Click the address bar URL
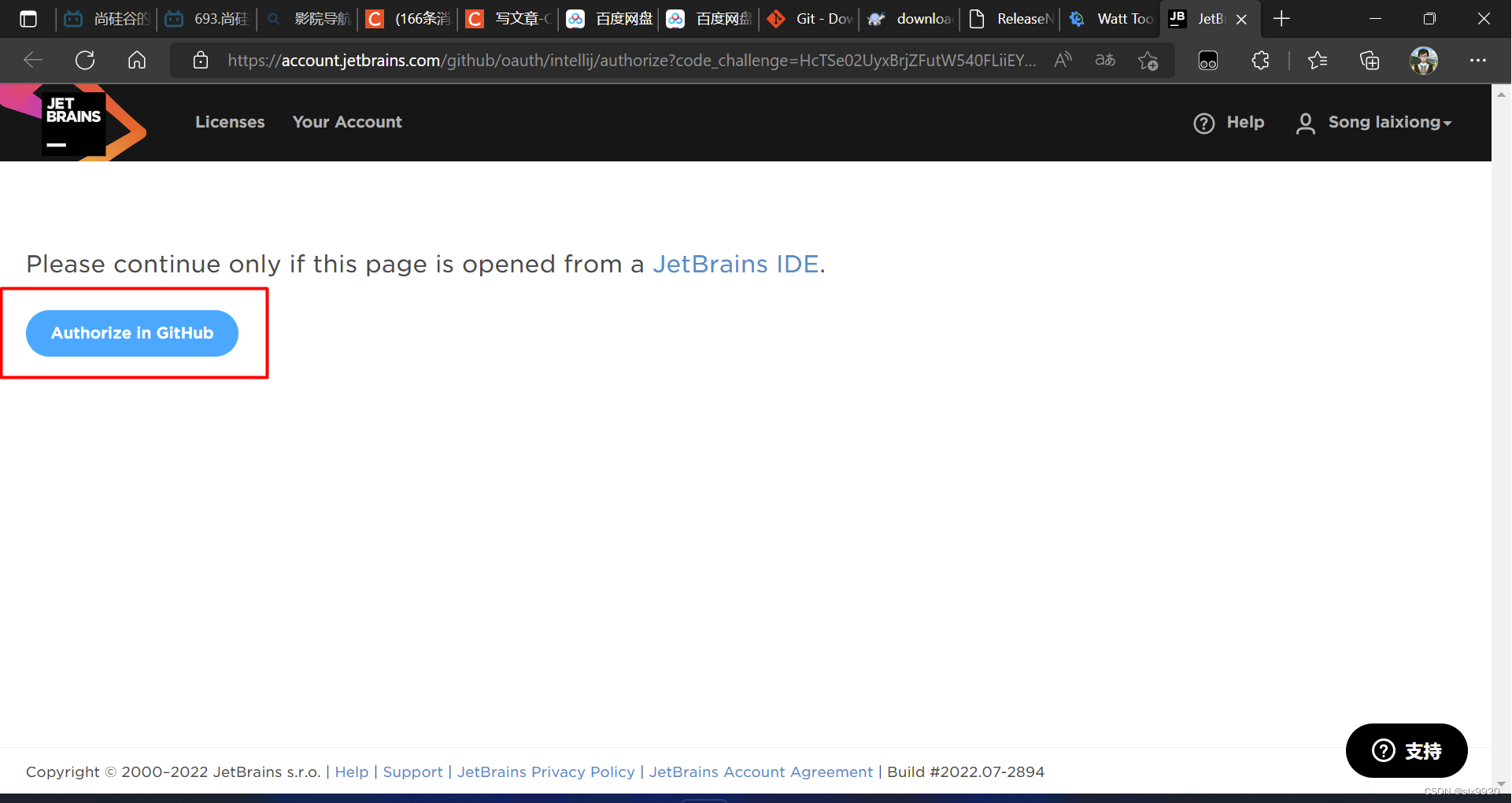 (x=631, y=61)
